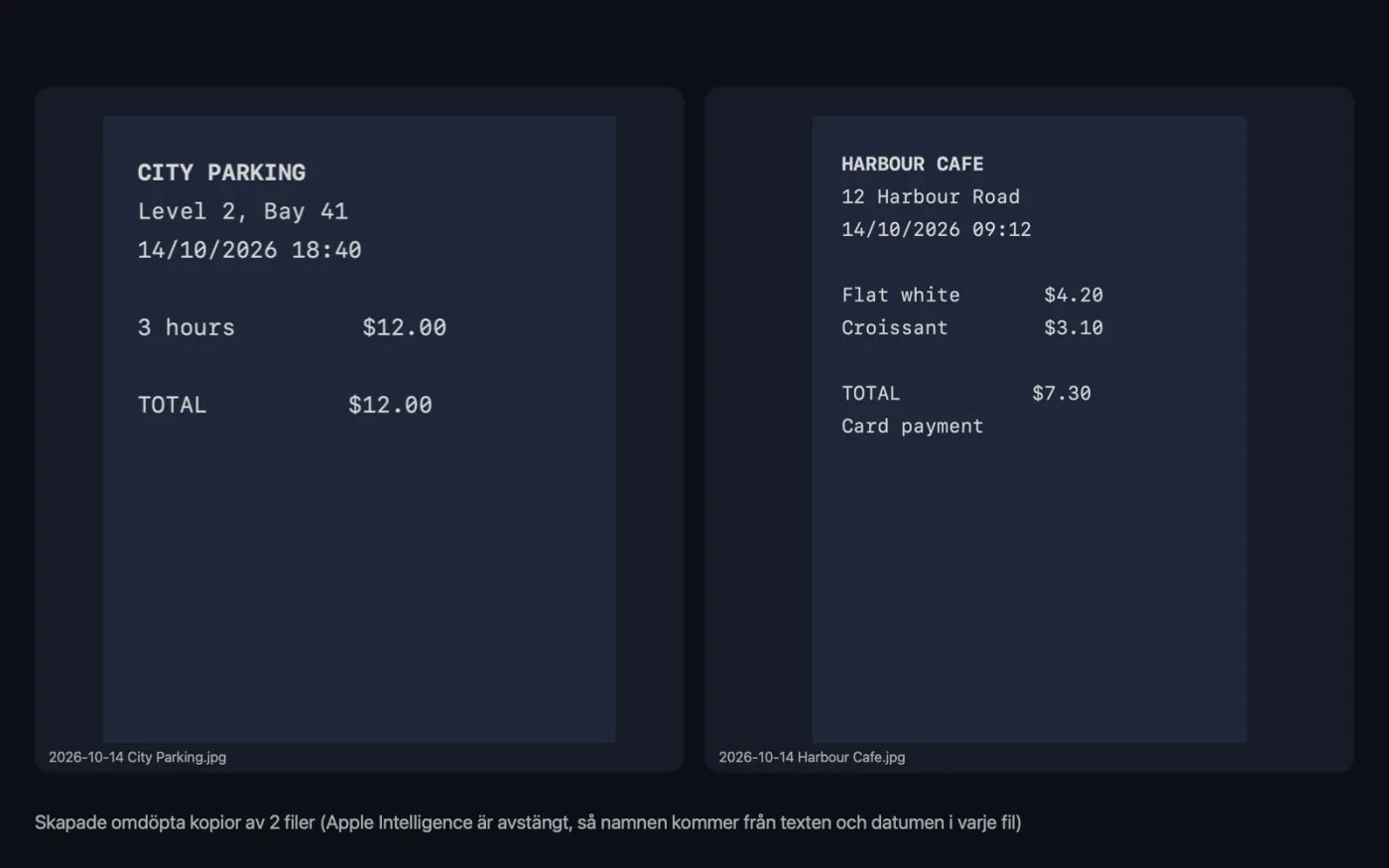
Task: Click the HARBOUR CAFE heading text
Action: pos(913,164)
